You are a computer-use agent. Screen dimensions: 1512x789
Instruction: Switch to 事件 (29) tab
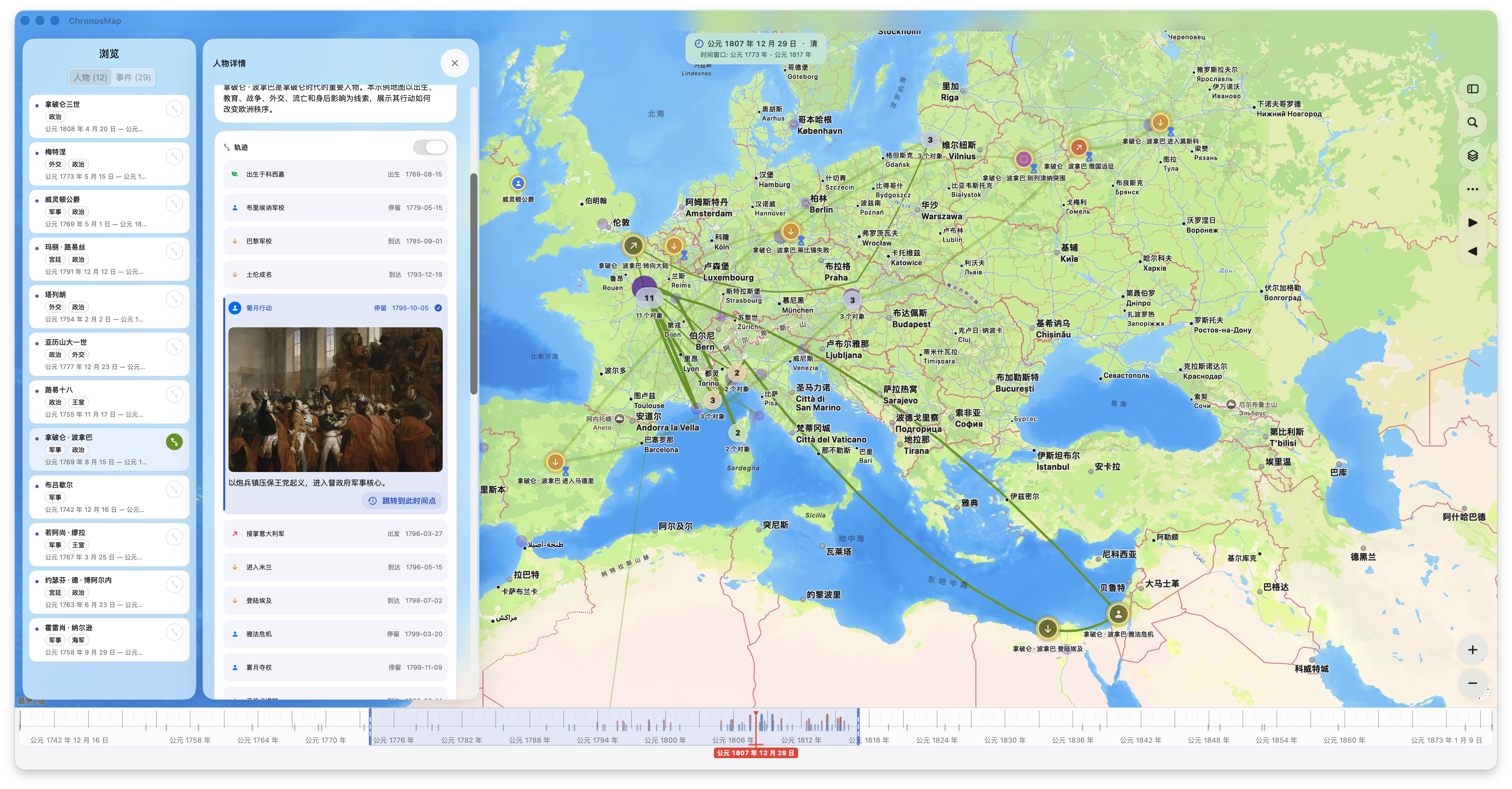133,77
